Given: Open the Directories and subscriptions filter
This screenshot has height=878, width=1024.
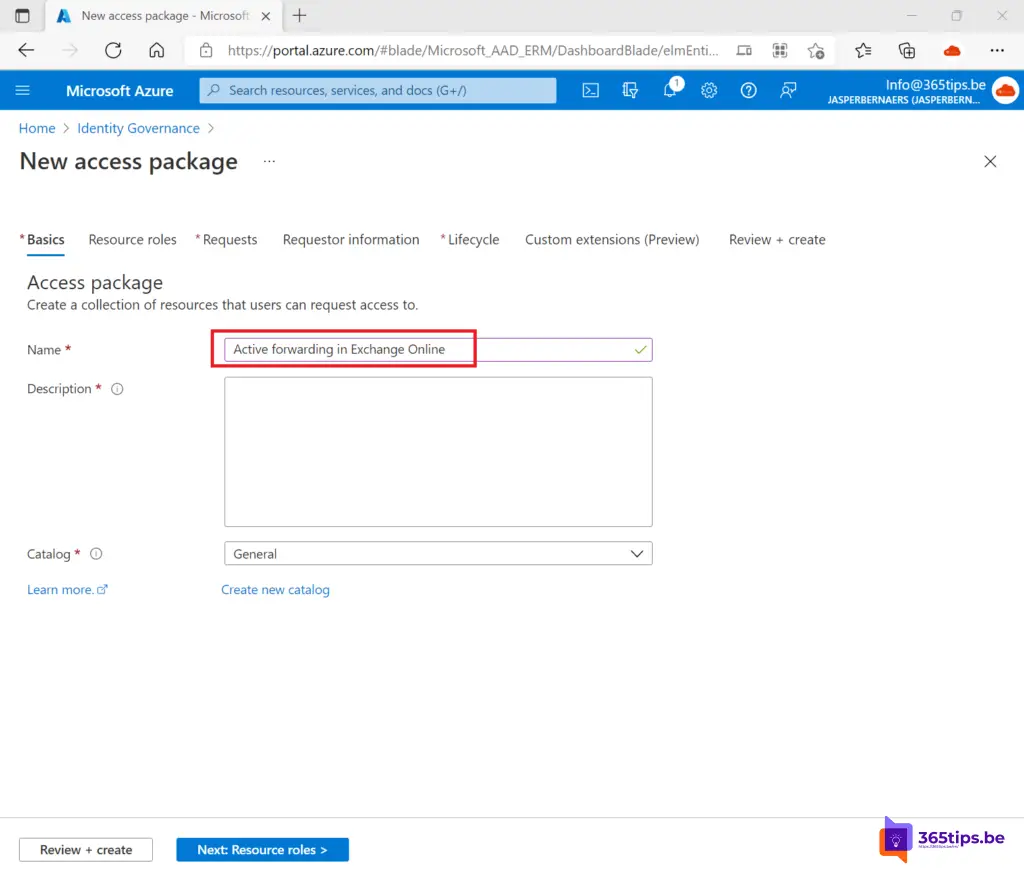Looking at the screenshot, I should coord(630,90).
